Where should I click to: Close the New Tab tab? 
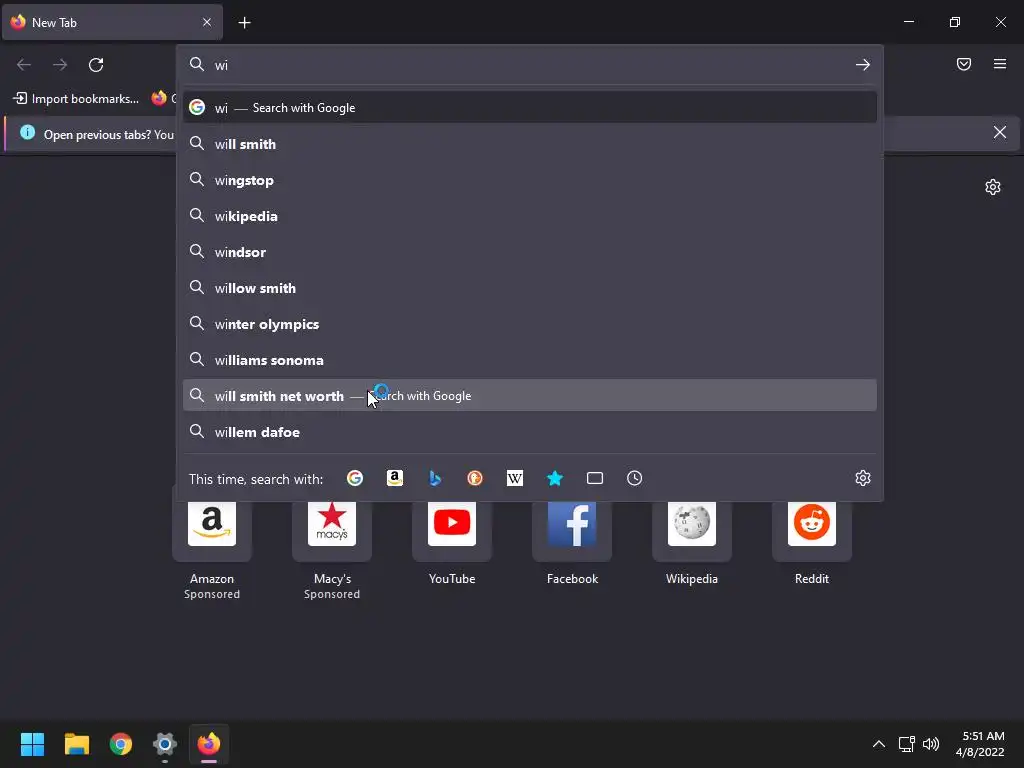tap(207, 22)
